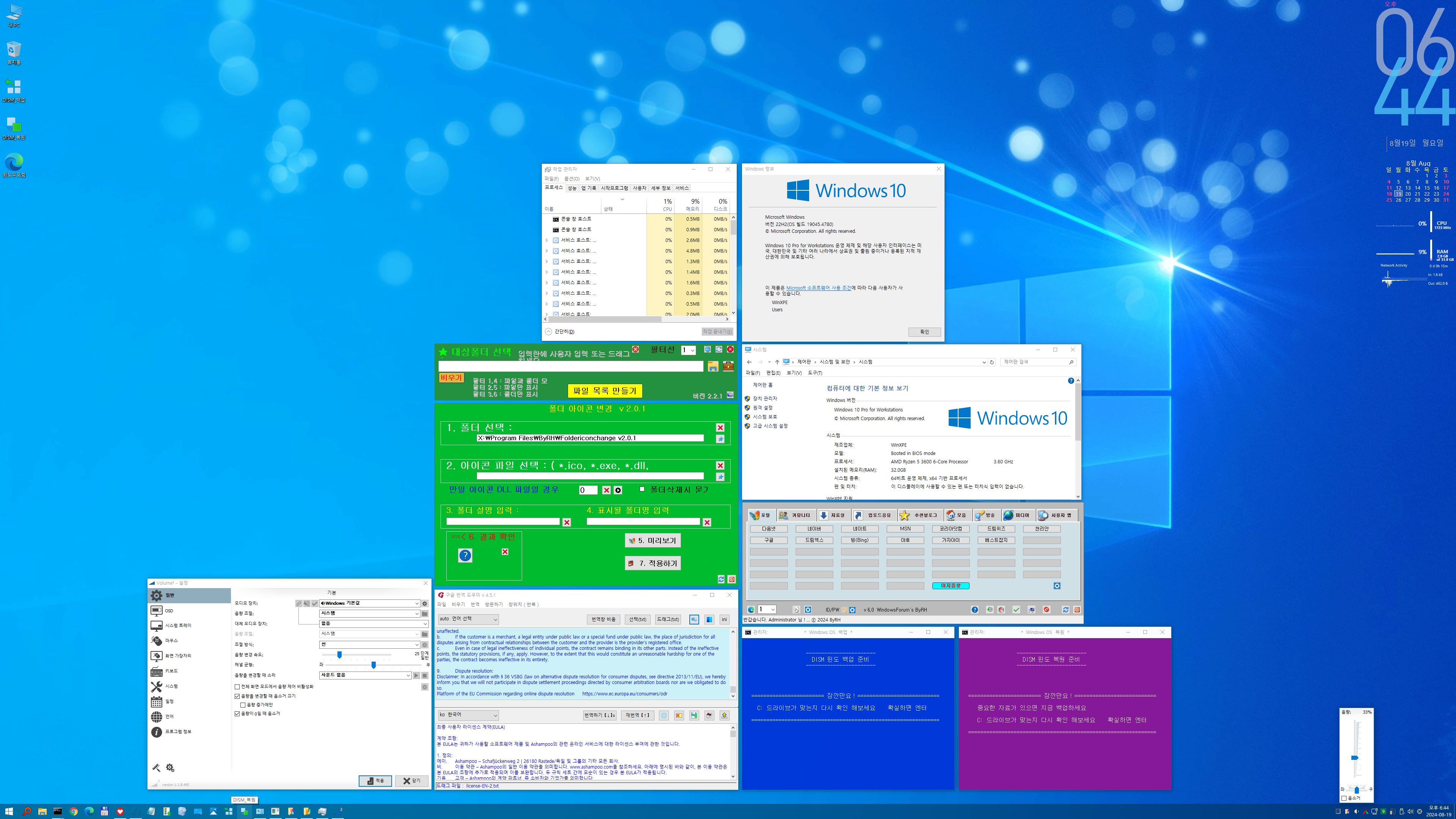Open Microsoft software license terms link
Screen dimensions: 1456x819
click(818, 288)
